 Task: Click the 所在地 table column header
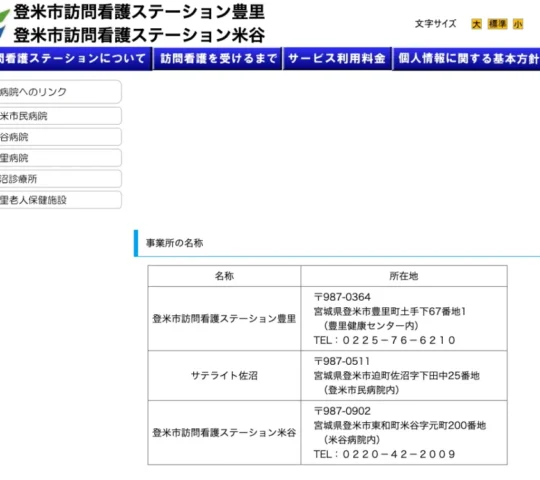[404, 276]
